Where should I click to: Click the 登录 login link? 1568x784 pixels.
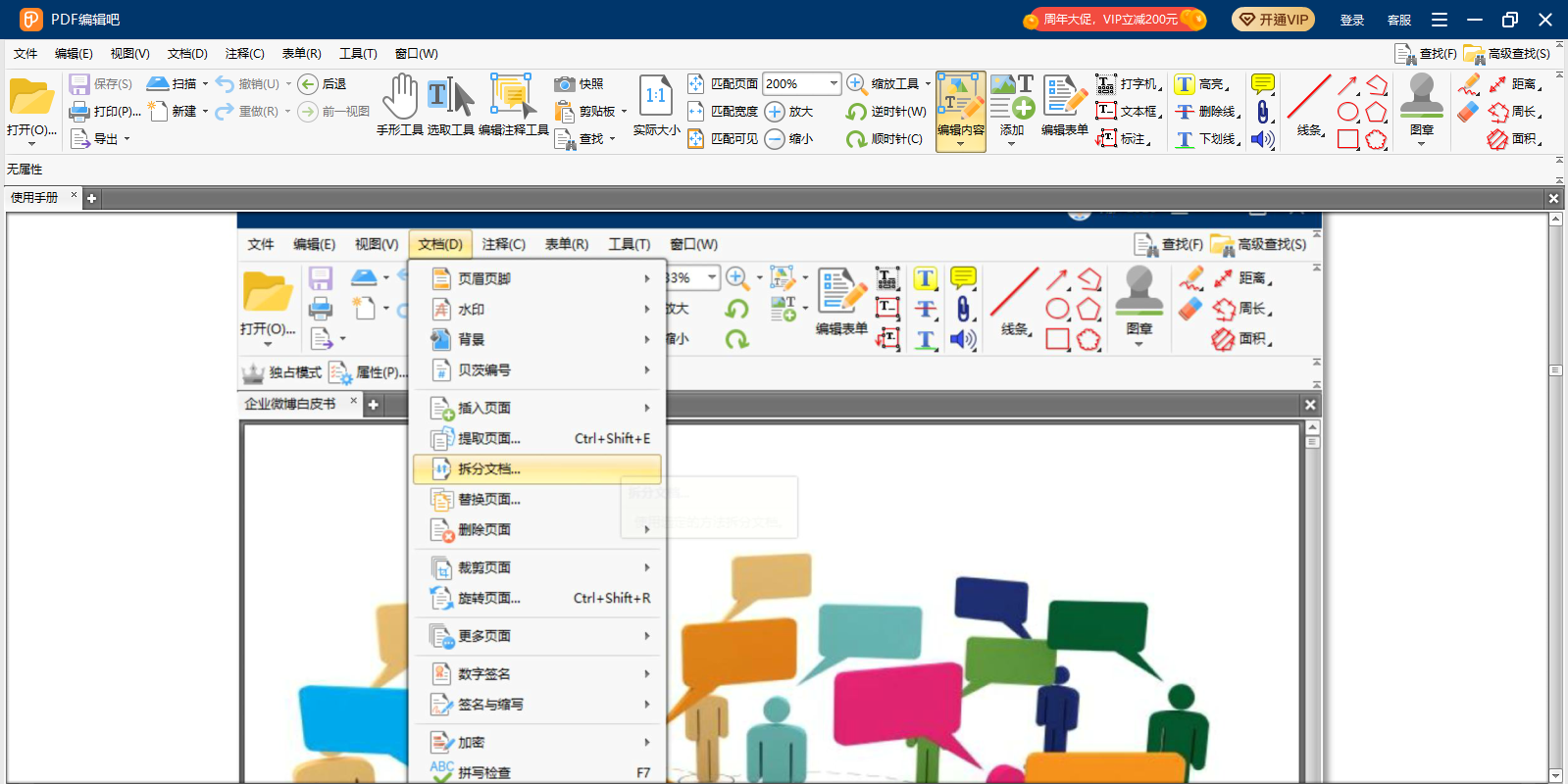[x=1352, y=20]
